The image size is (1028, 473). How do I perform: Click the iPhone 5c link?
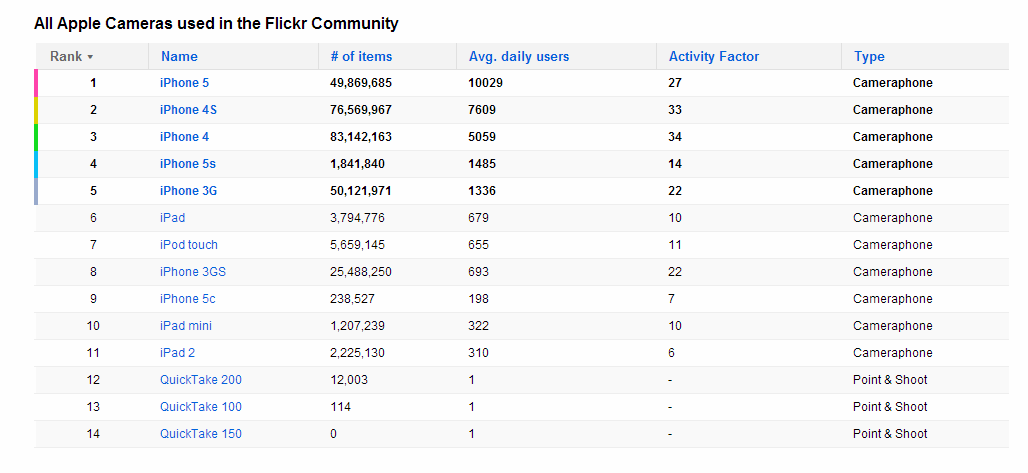(188, 299)
